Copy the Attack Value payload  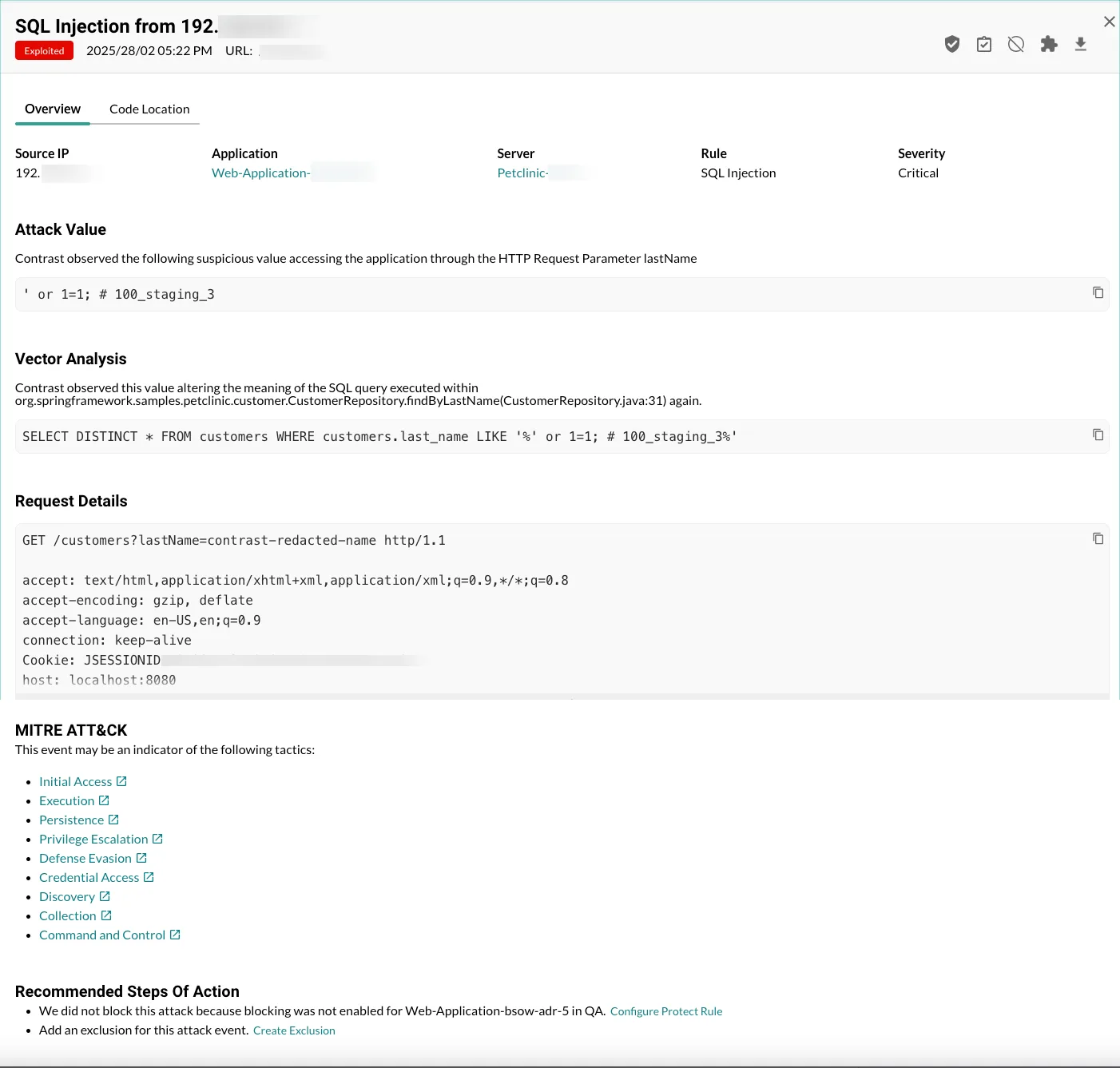point(1098,292)
